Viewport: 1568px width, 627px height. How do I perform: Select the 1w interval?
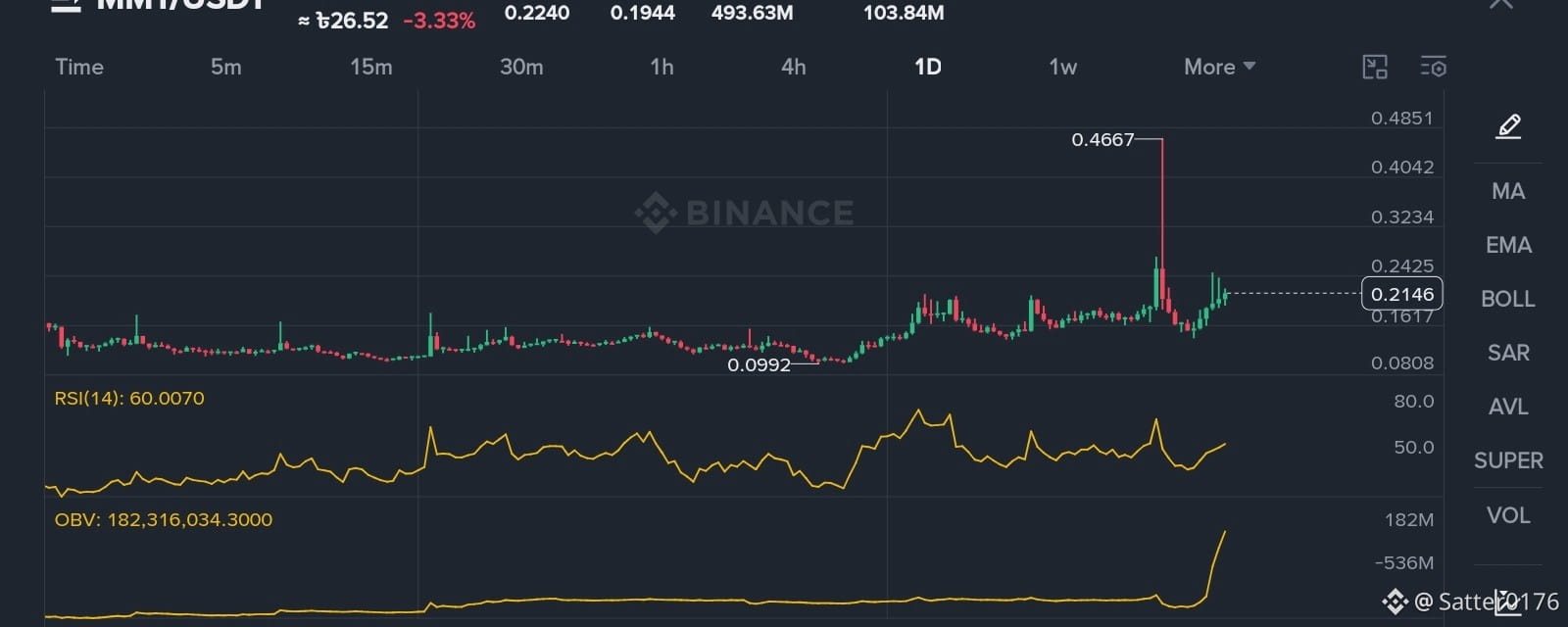1063,67
